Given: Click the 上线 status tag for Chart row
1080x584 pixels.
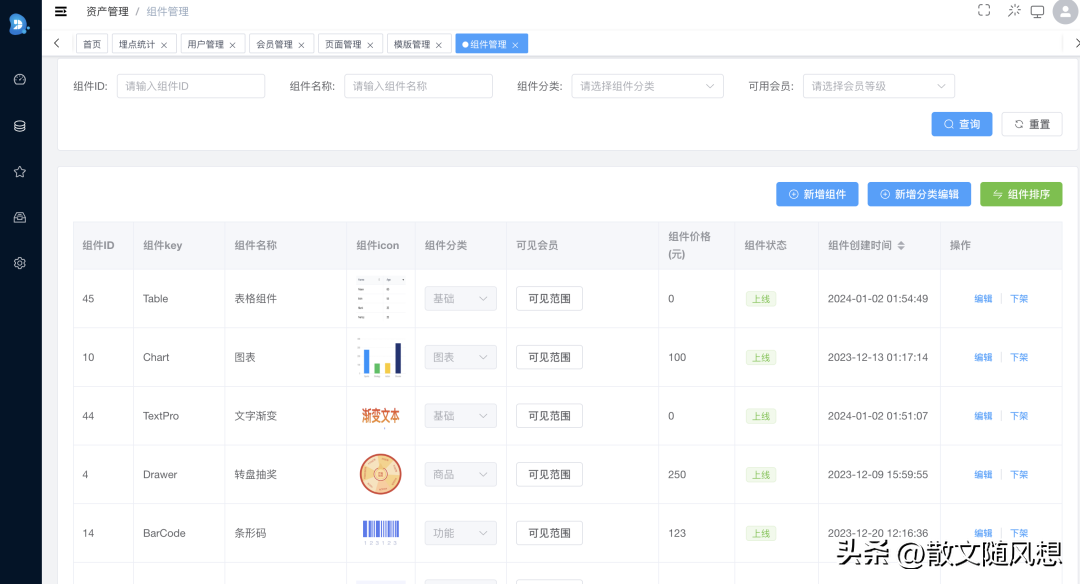Looking at the screenshot, I should click(761, 357).
